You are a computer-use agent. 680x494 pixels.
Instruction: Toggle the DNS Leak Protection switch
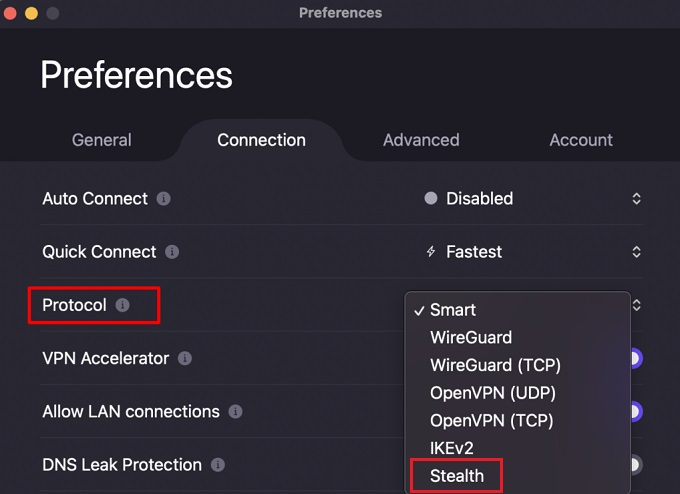pyautogui.click(x=634, y=465)
